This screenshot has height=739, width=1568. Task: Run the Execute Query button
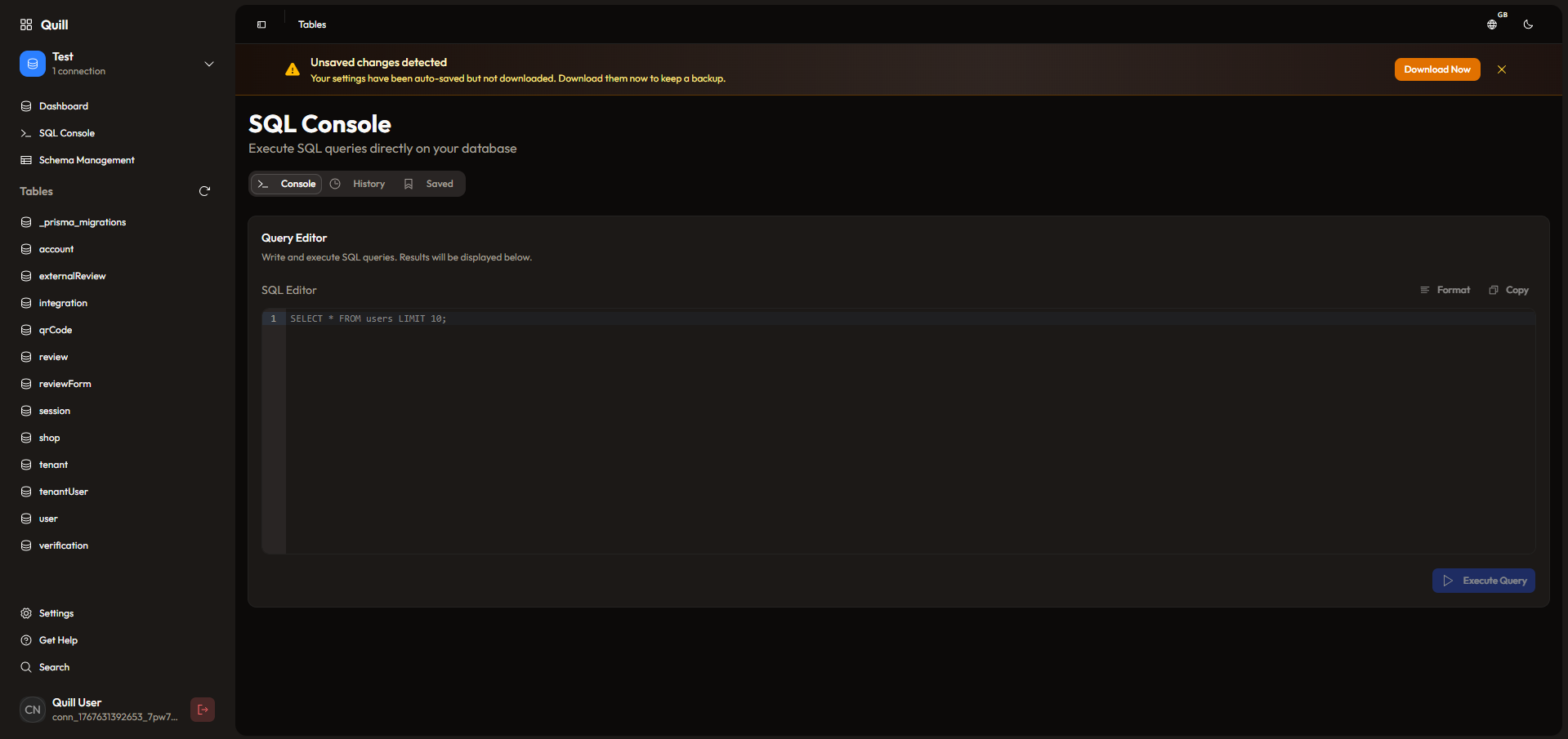(x=1483, y=581)
